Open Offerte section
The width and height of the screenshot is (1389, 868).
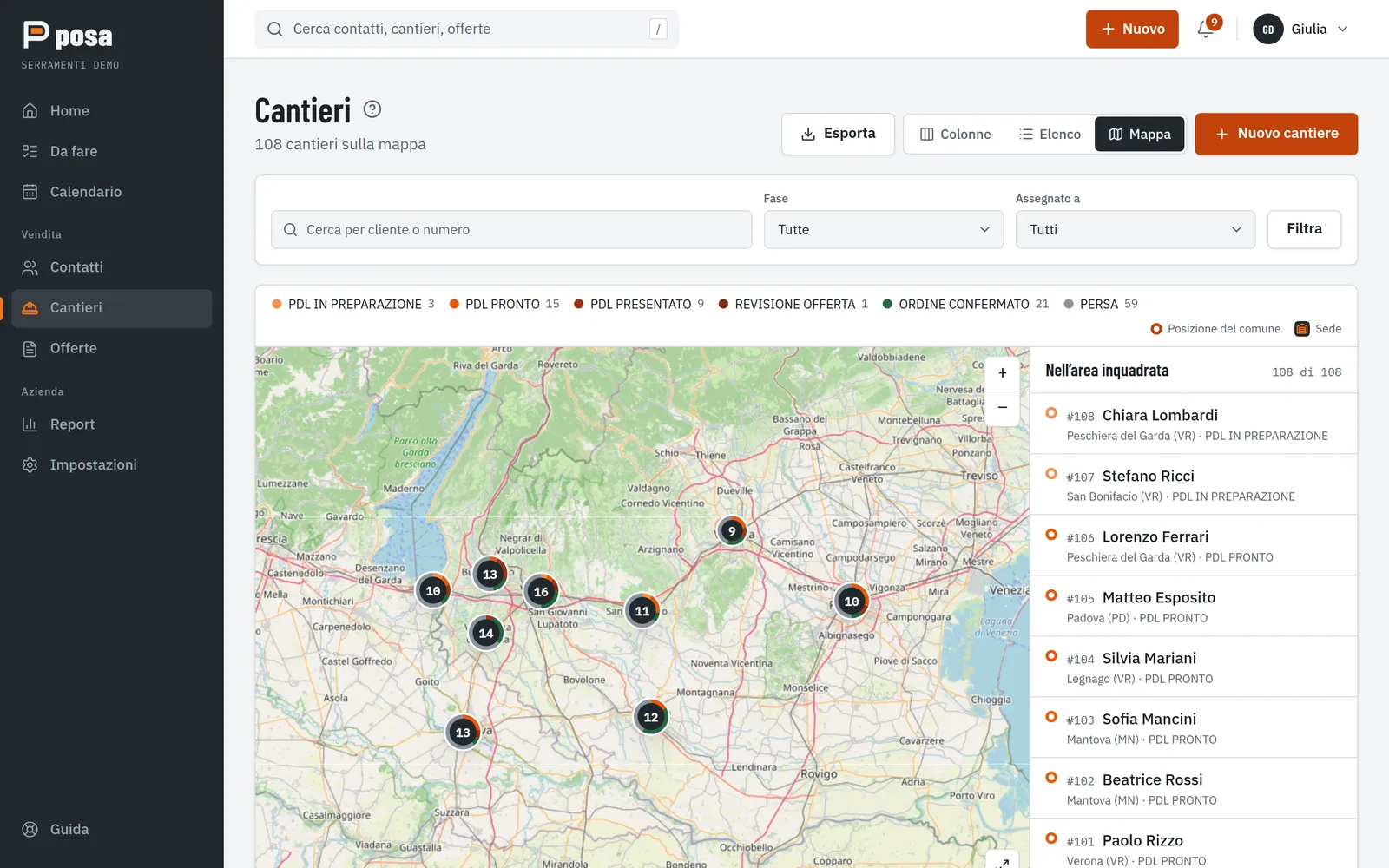pyautogui.click(x=112, y=348)
